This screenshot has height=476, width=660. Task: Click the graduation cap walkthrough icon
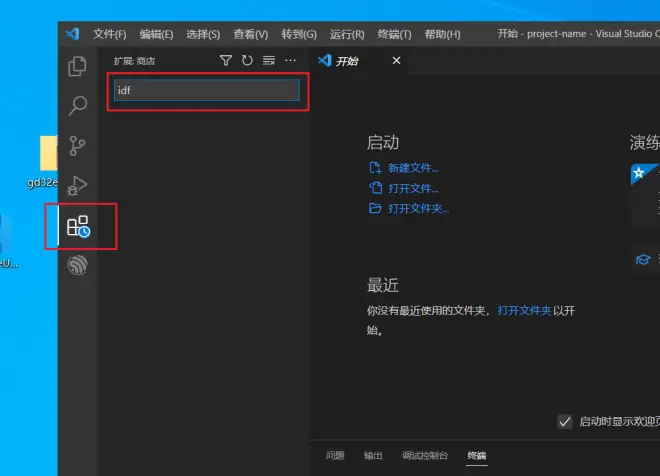(643, 259)
